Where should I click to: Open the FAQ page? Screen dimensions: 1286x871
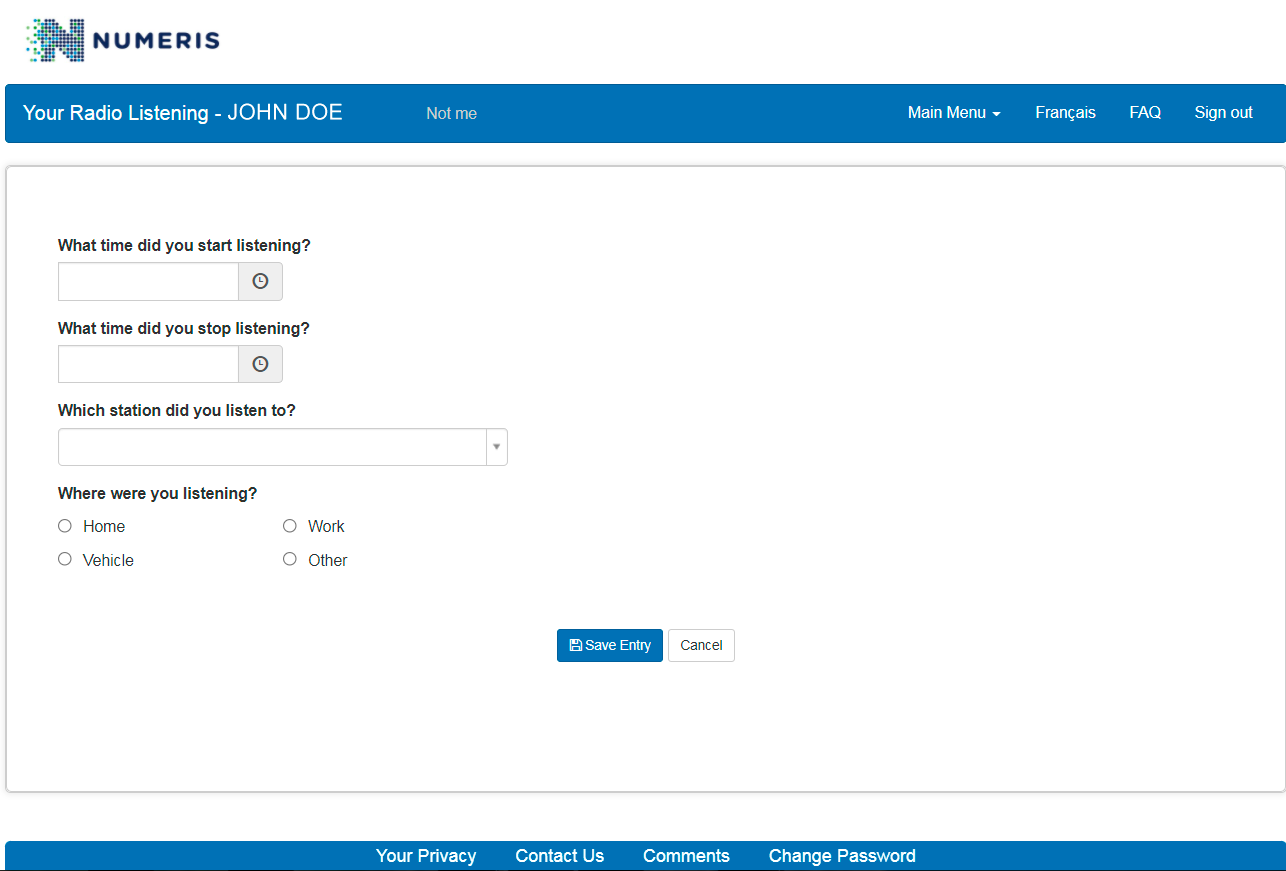click(x=1145, y=113)
